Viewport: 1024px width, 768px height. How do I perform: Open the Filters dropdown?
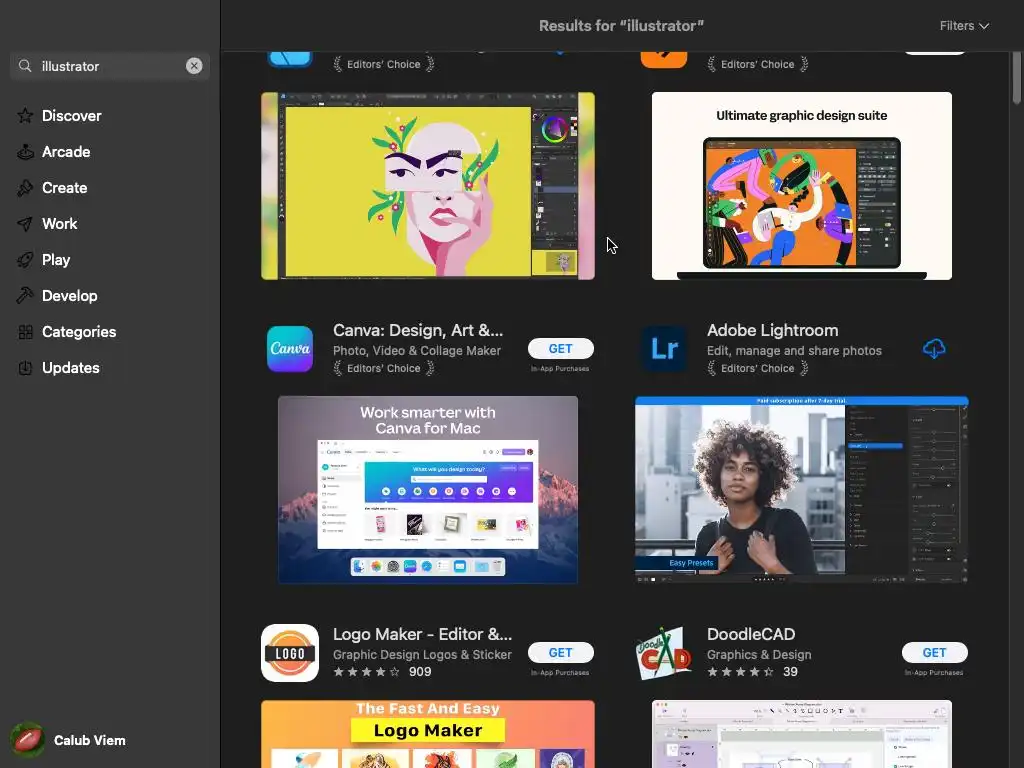coord(964,25)
